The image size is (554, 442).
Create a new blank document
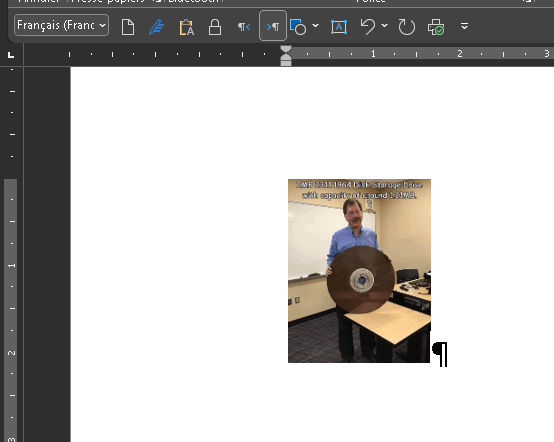click(128, 27)
